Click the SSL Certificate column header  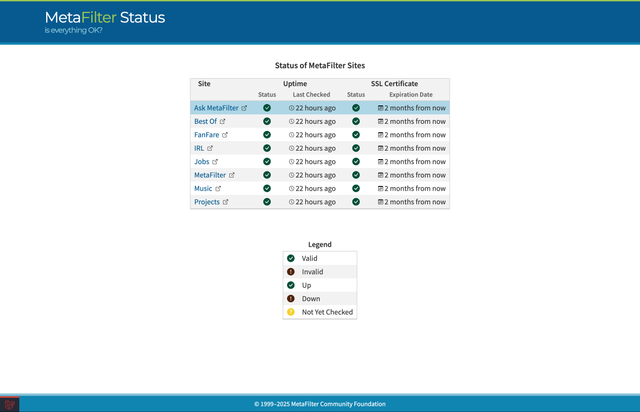[394, 84]
